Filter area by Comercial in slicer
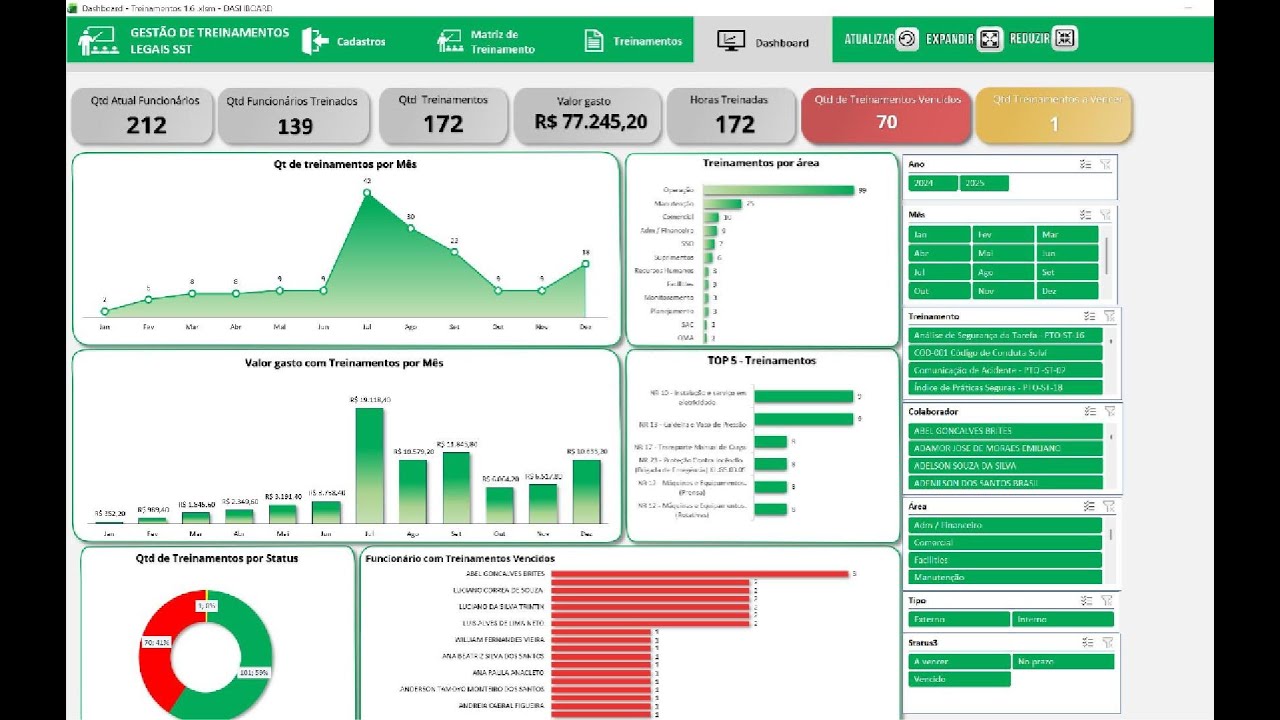This screenshot has width=1280, height=720. [x=1005, y=542]
